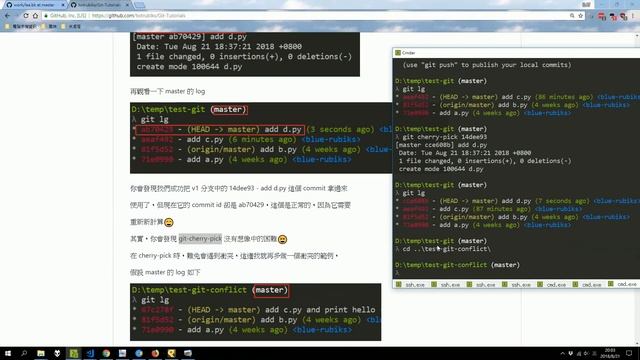Select the second ssh.exe tab in Cmder
The image size is (640, 360).
(x=446, y=284)
